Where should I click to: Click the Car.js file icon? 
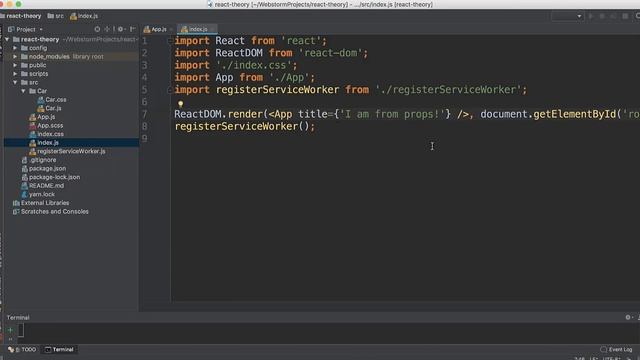(41, 108)
